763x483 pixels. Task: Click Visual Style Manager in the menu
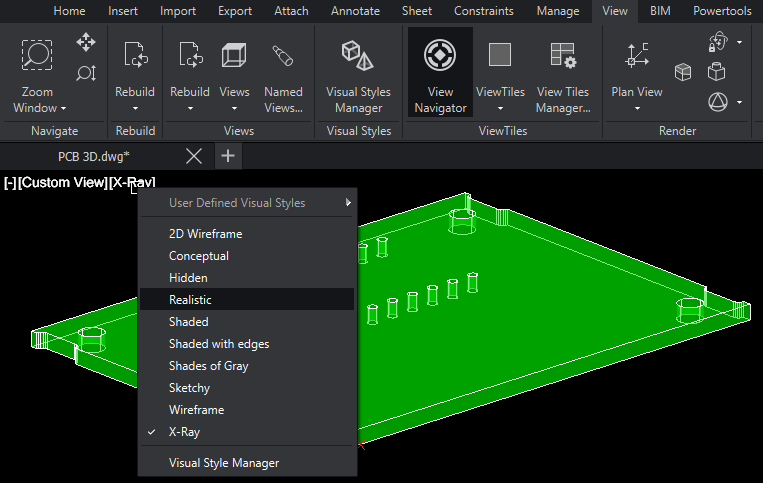224,463
